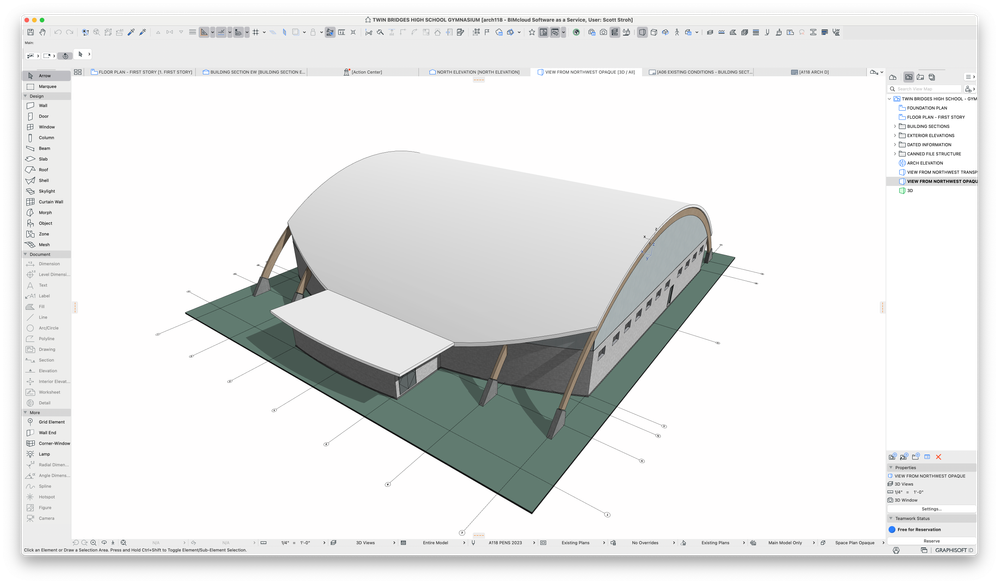Click the Favorites star icon
Screen dimensions: 999x584
point(531,32)
